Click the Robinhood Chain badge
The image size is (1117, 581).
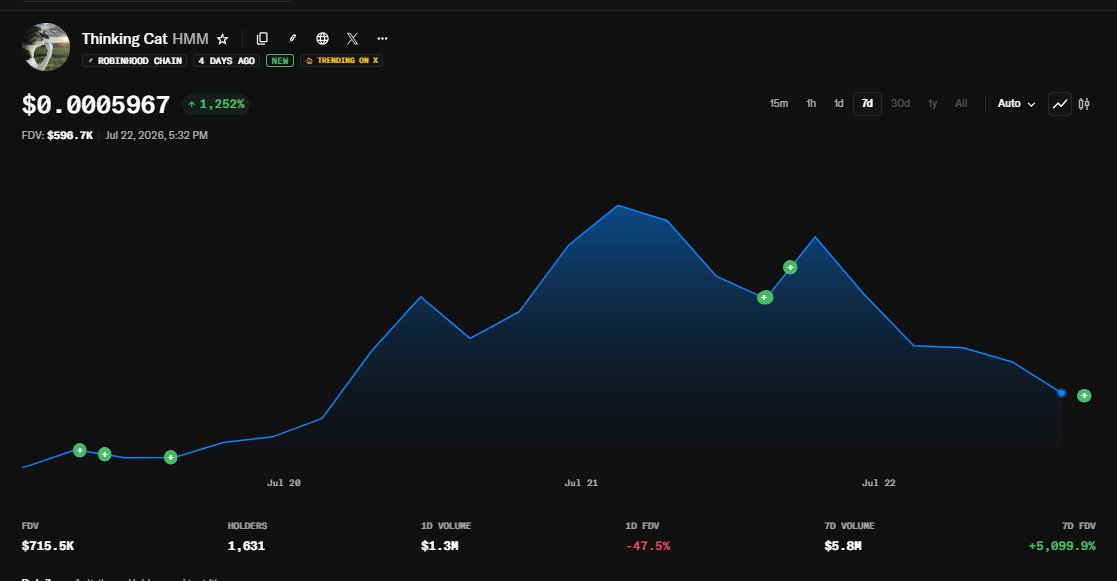[x=134, y=61]
